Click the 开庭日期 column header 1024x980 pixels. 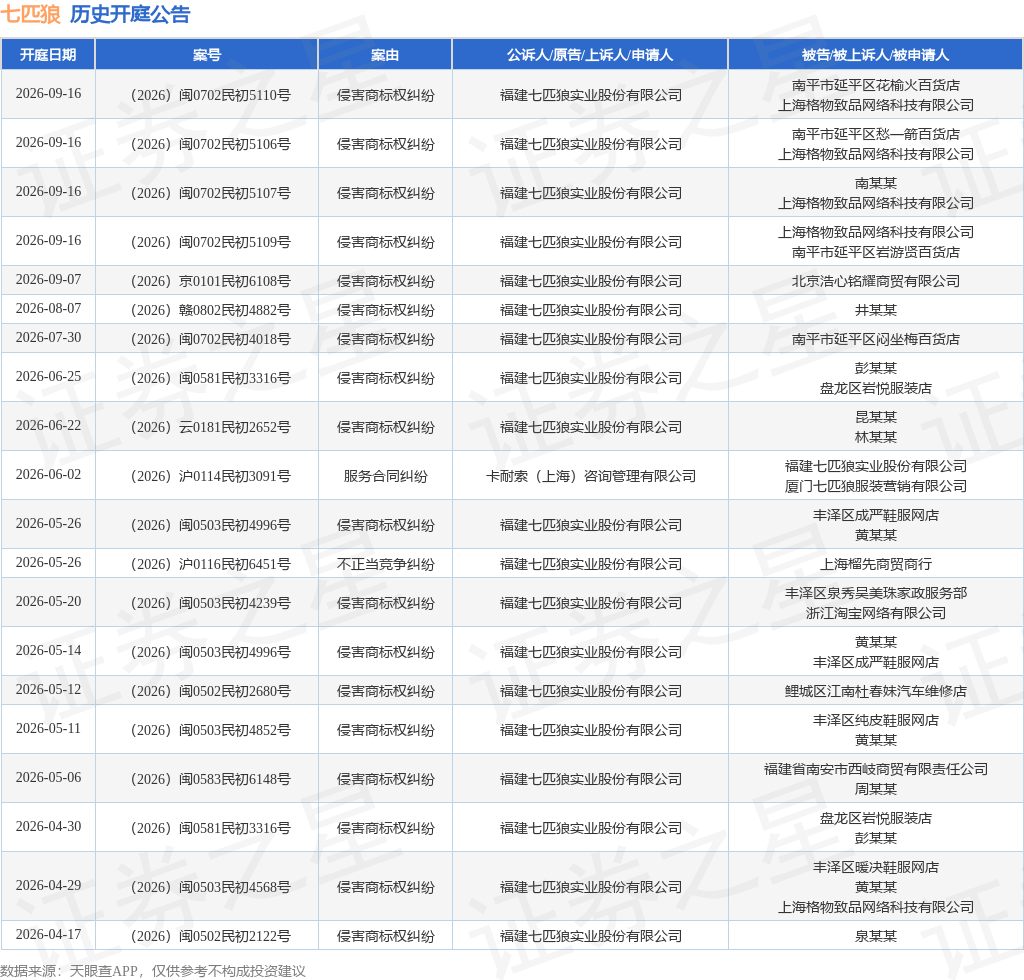point(48,55)
